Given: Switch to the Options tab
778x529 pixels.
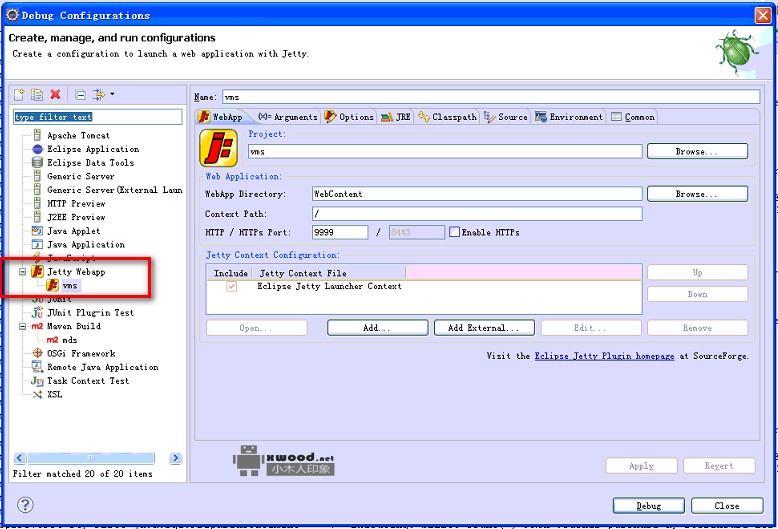Looking at the screenshot, I should [x=349, y=117].
